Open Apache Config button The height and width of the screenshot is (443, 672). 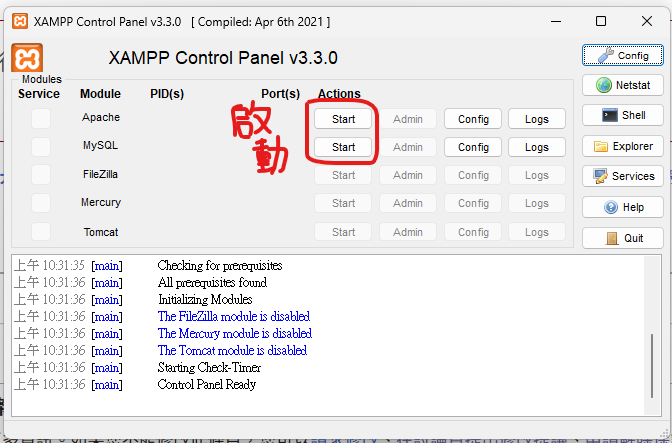473,119
